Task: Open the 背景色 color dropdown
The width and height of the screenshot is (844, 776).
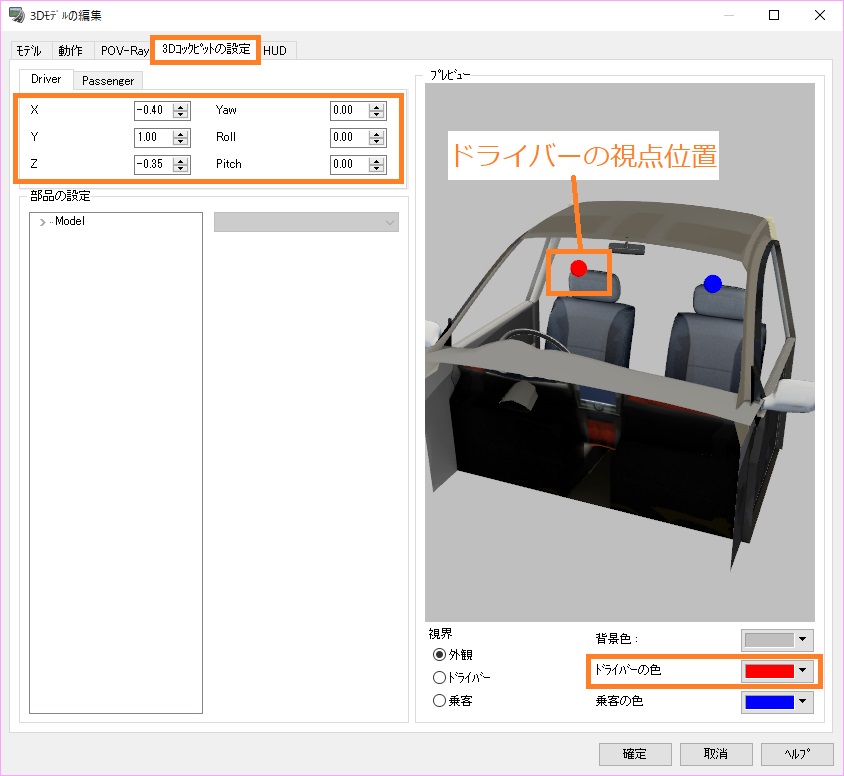Action: coord(803,640)
